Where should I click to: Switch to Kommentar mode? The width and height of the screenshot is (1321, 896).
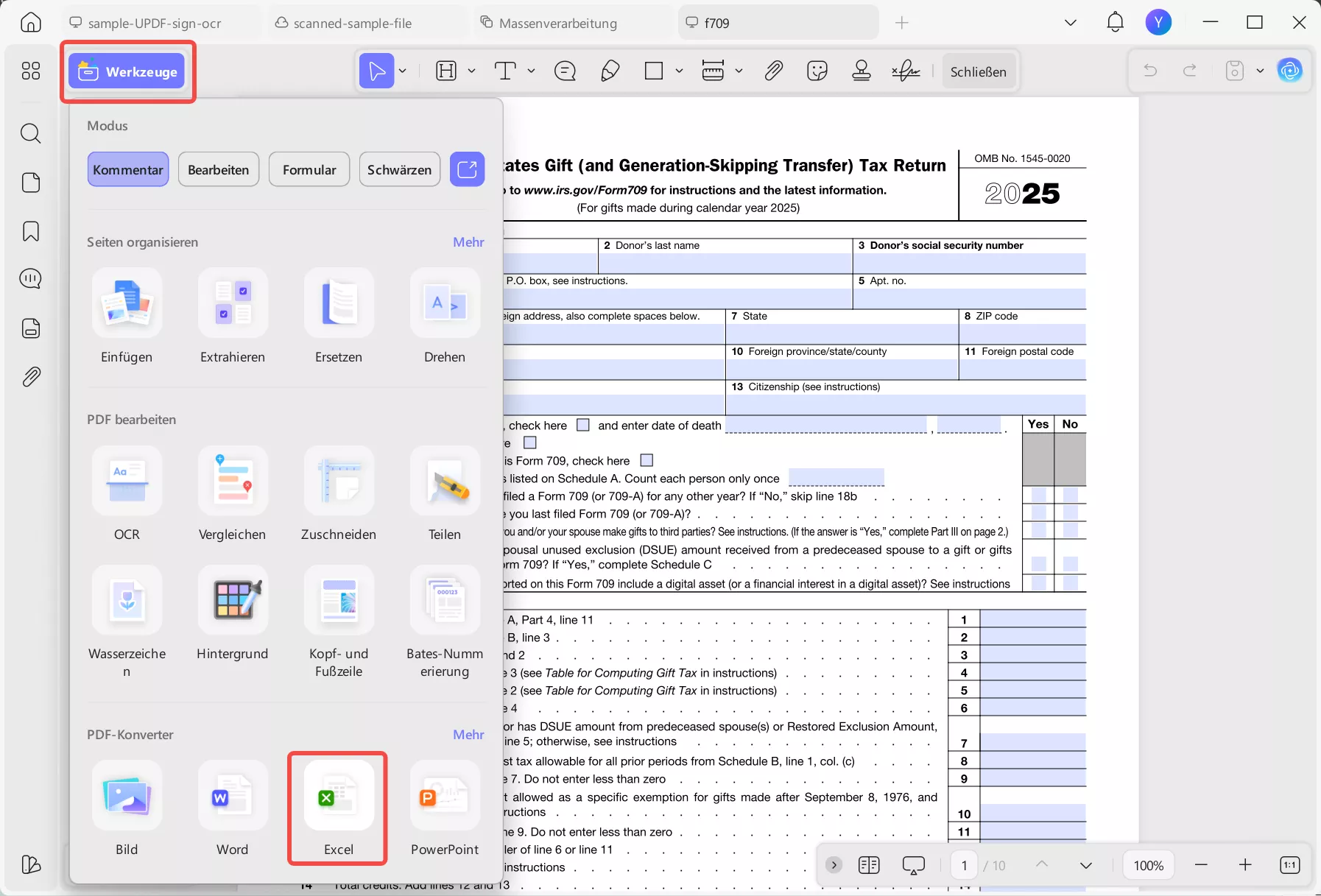pyautogui.click(x=128, y=169)
